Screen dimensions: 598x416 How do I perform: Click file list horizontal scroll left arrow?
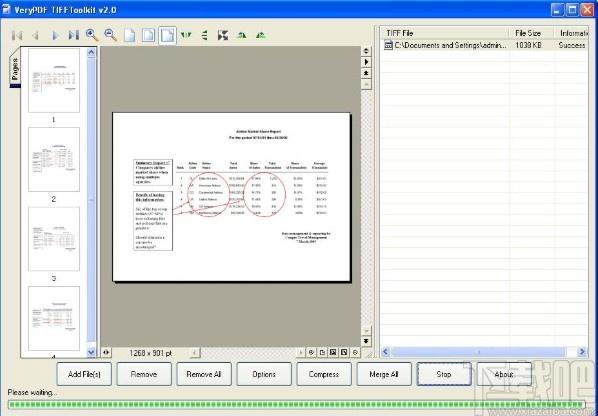[385, 352]
